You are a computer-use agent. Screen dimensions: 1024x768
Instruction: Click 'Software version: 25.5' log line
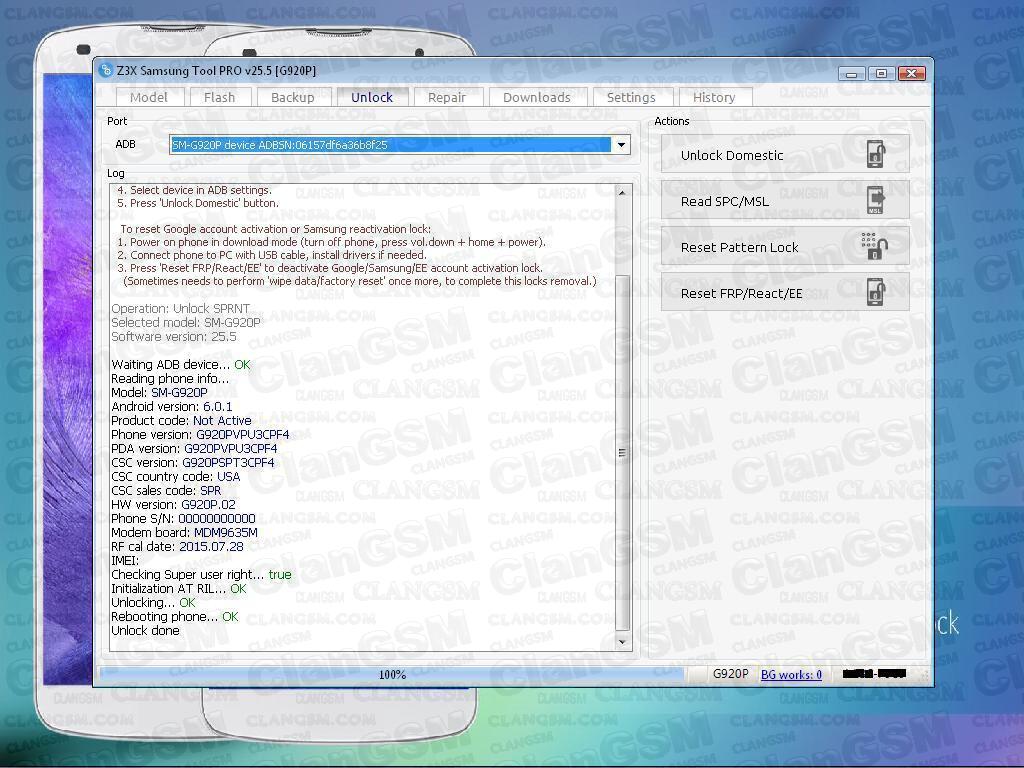[x=174, y=337]
